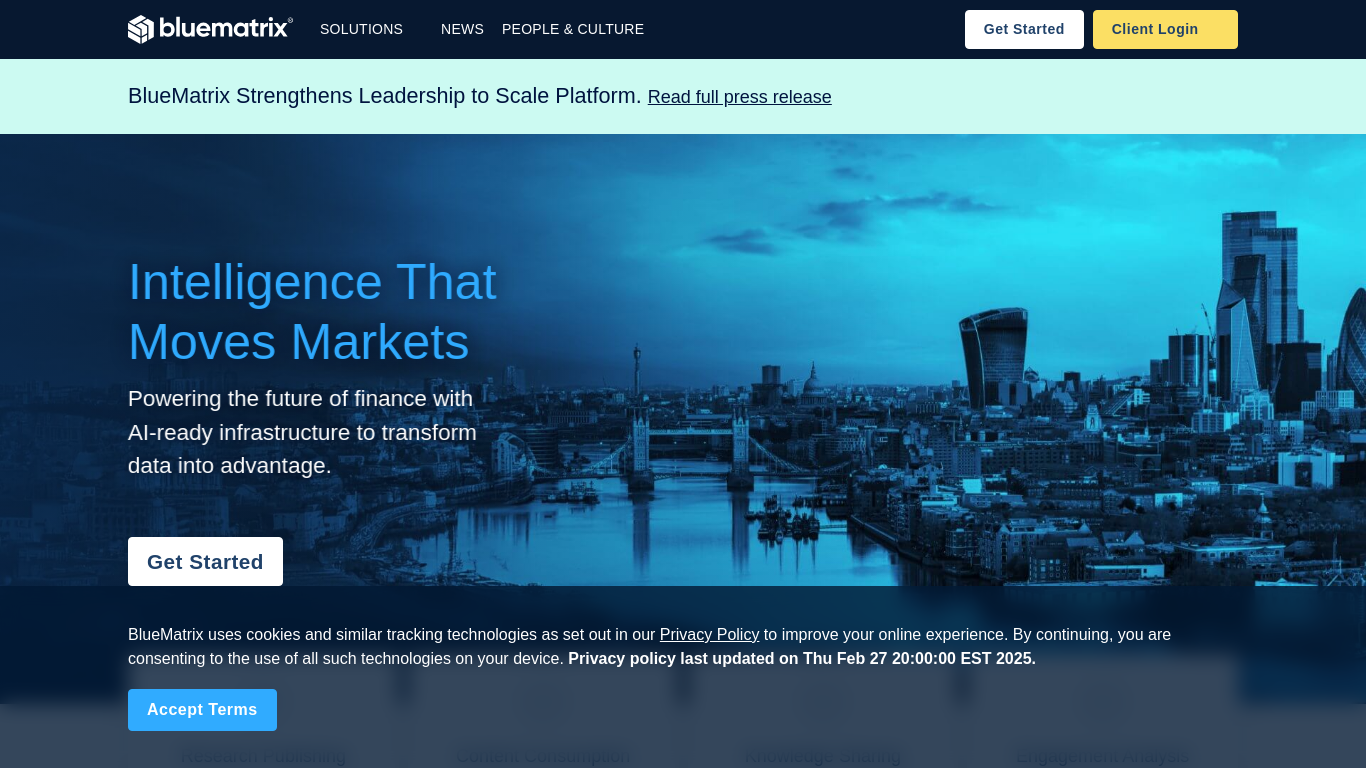1366x768 pixels.
Task: Click the 'Powering the future of finance' paragraph
Action: point(302,432)
